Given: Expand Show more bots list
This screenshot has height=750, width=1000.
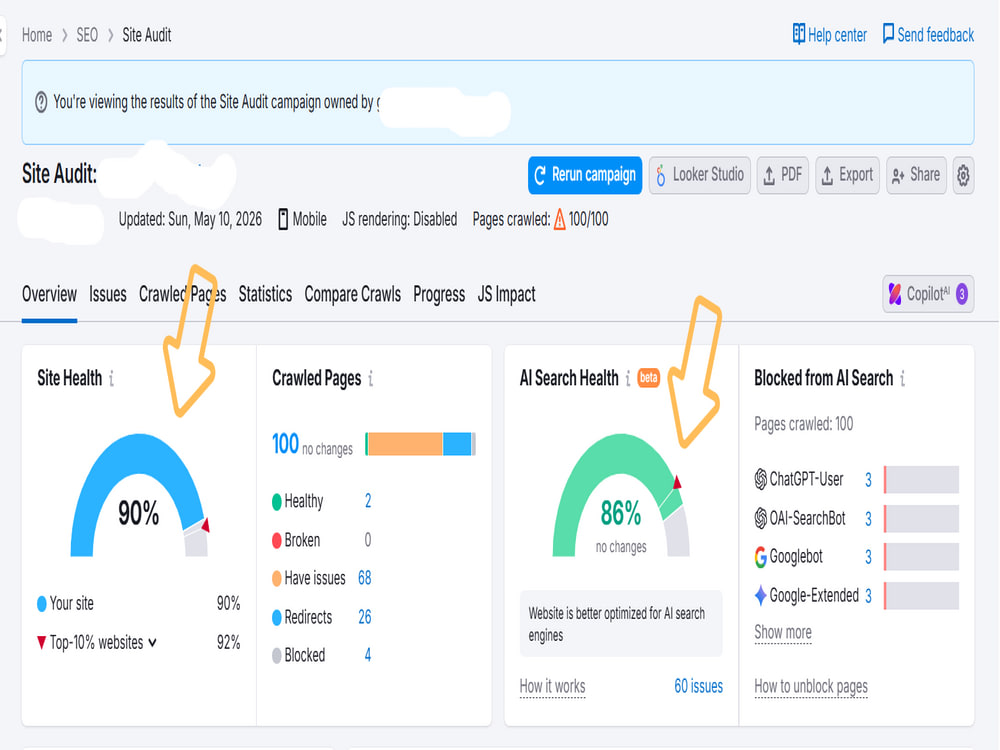Looking at the screenshot, I should [x=783, y=633].
